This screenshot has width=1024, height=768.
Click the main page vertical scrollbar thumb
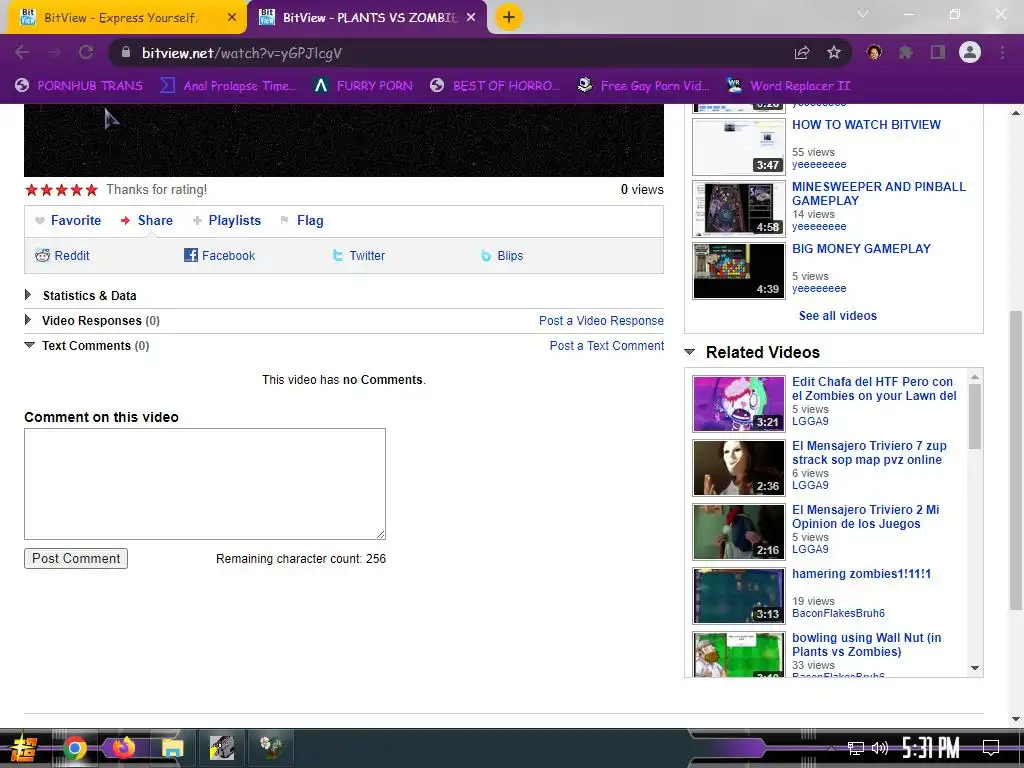pyautogui.click(x=1016, y=460)
